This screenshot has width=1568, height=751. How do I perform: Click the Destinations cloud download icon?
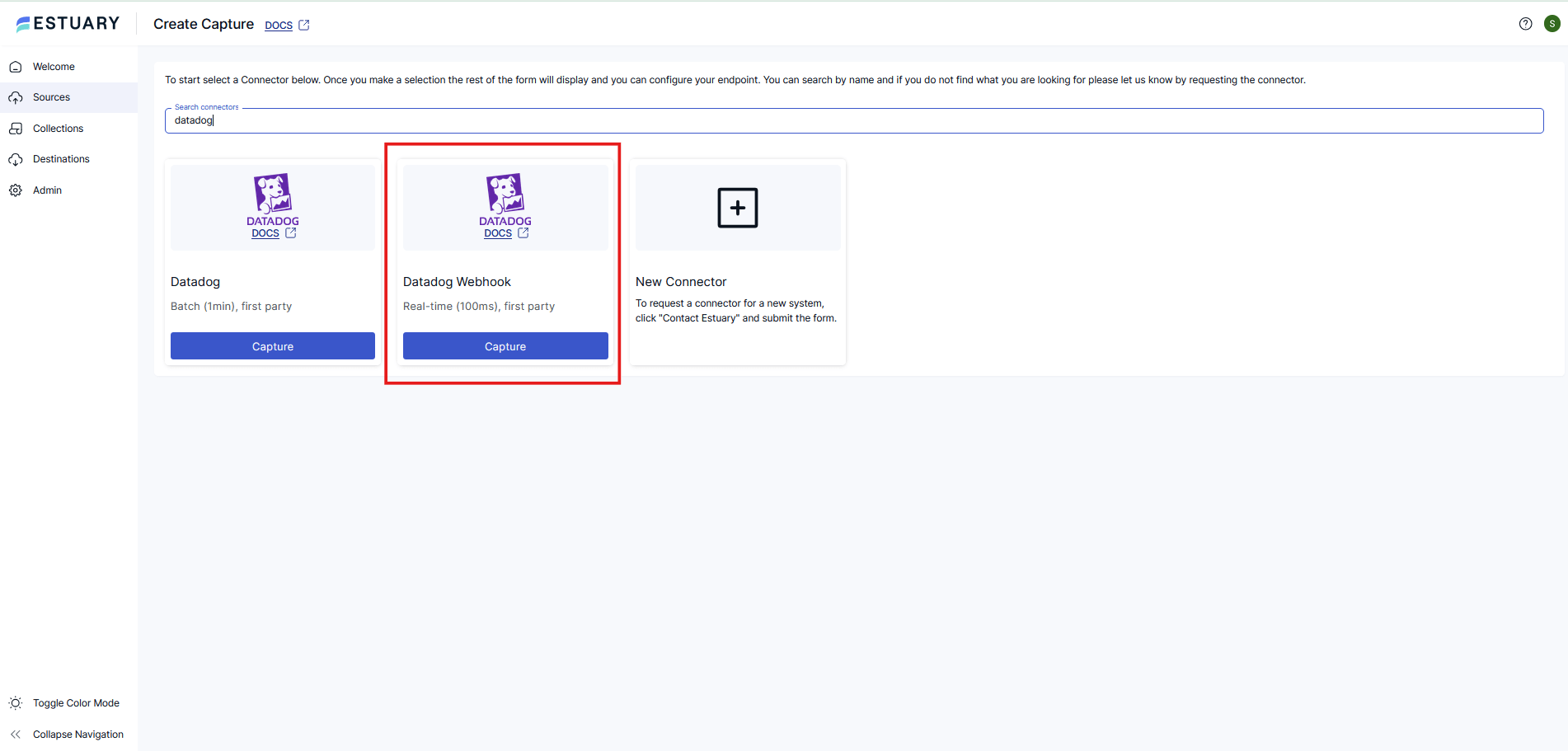pos(16,159)
